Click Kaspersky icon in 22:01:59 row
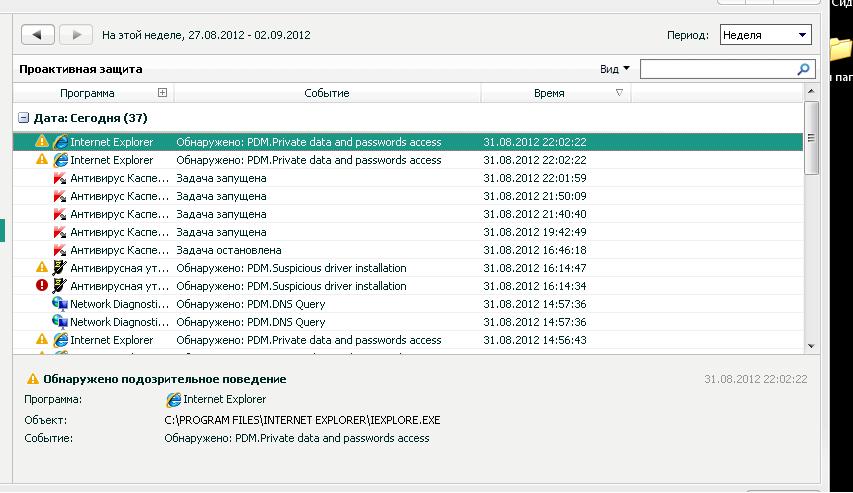The width and height of the screenshot is (853, 493). click(x=60, y=178)
